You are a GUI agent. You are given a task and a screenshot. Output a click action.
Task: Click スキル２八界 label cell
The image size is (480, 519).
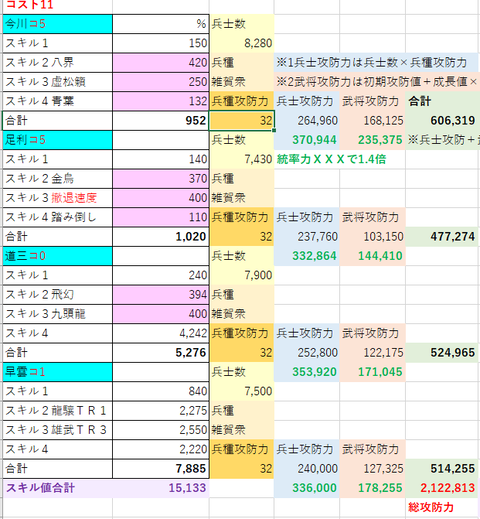[57, 63]
